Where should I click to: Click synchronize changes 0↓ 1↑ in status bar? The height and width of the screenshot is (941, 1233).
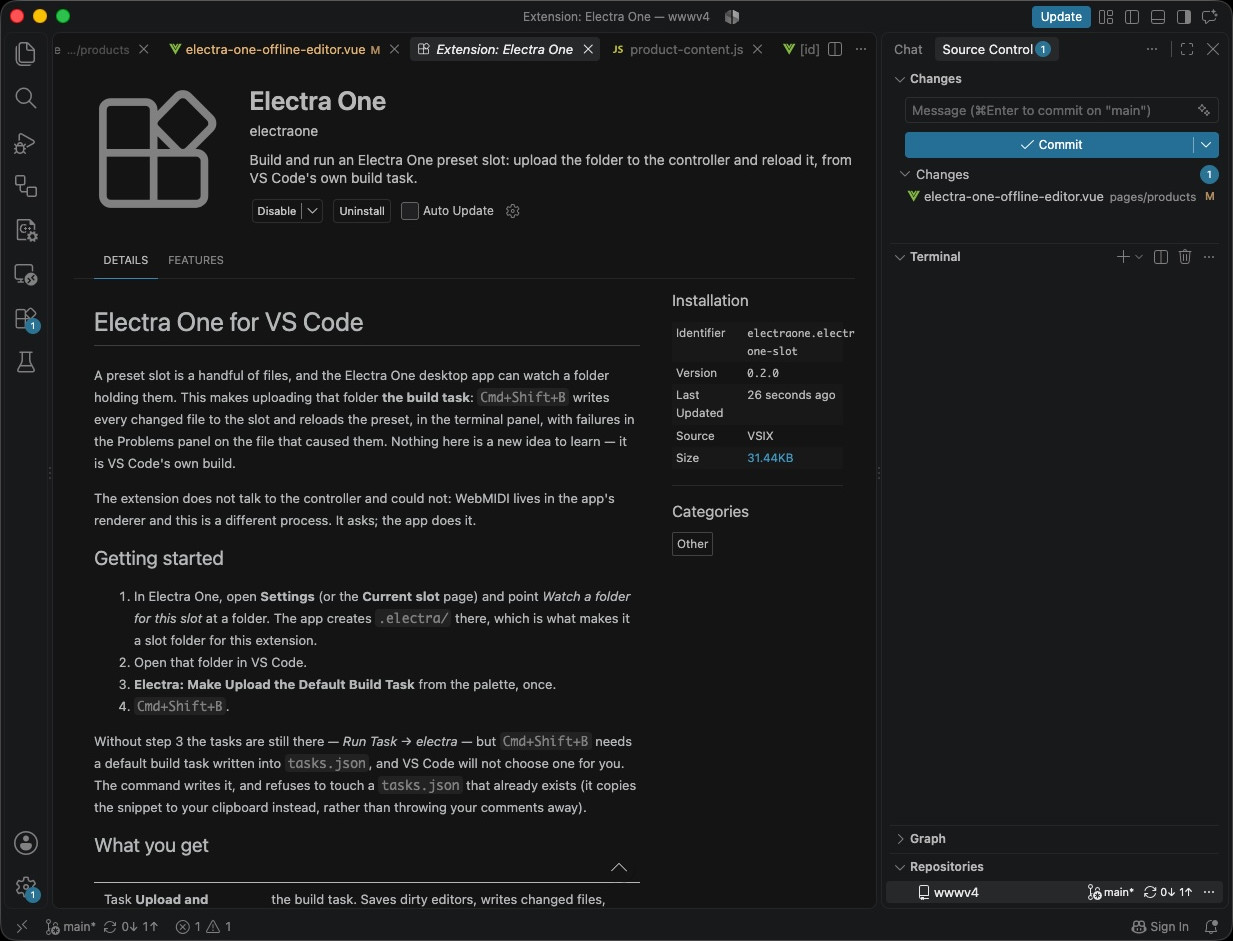tap(130, 927)
